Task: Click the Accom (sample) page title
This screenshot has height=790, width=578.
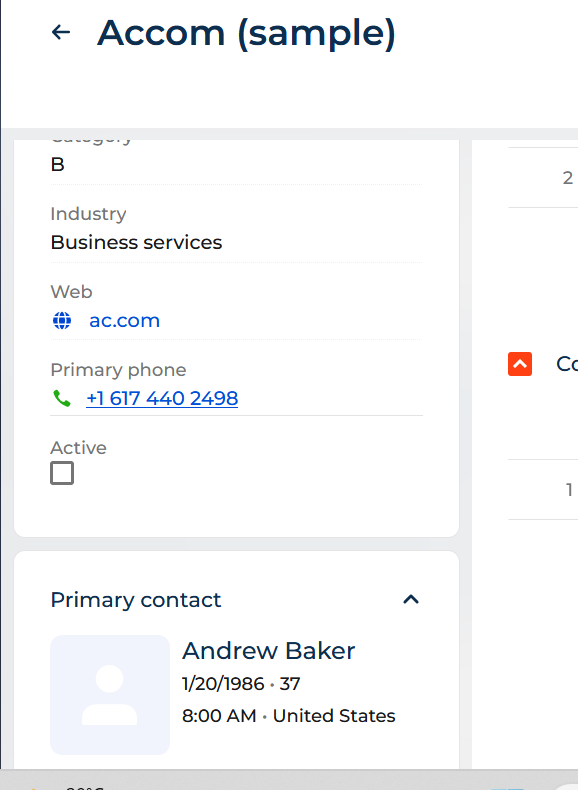Action: [x=246, y=33]
